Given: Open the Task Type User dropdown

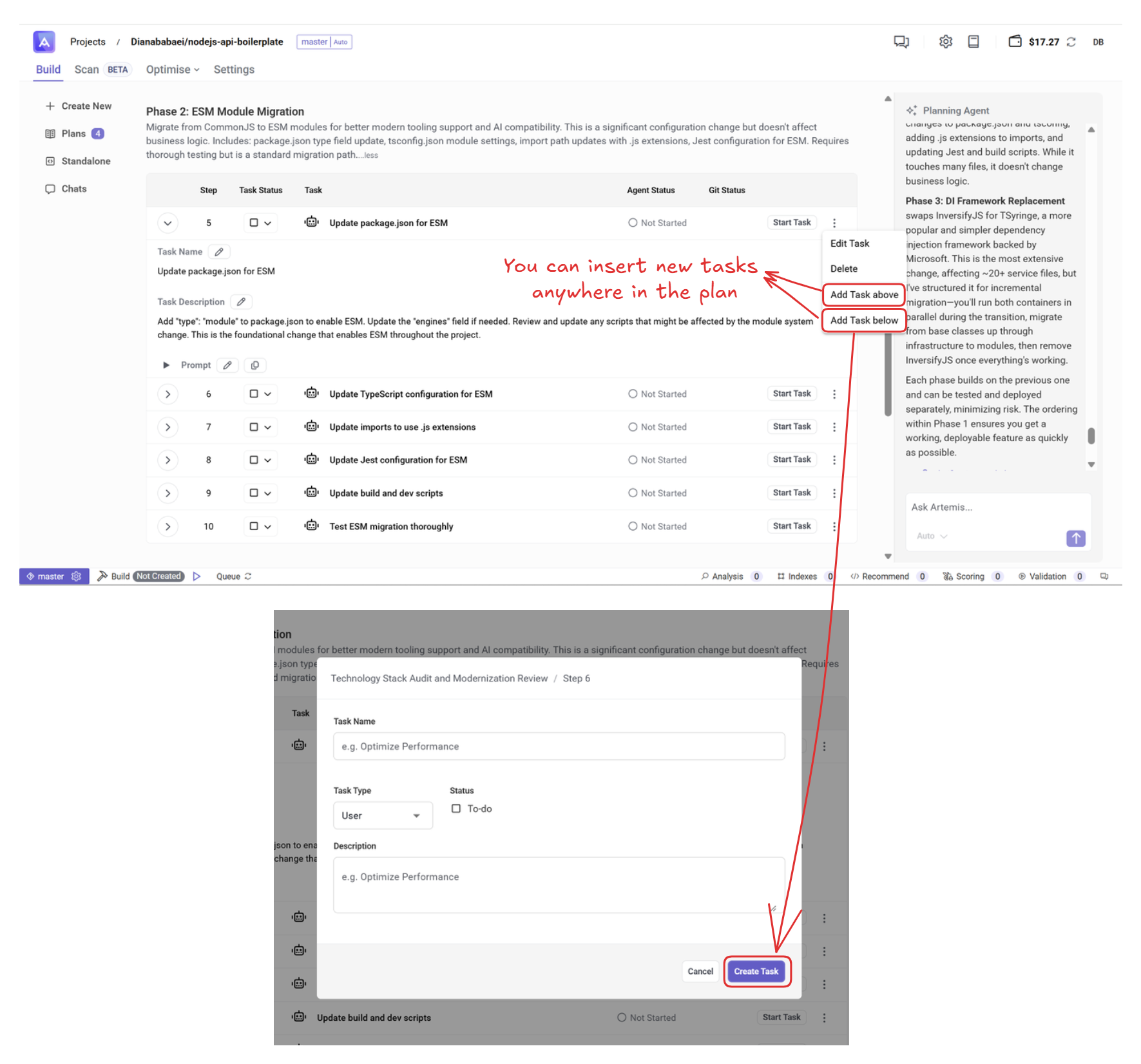Looking at the screenshot, I should (x=382, y=815).
